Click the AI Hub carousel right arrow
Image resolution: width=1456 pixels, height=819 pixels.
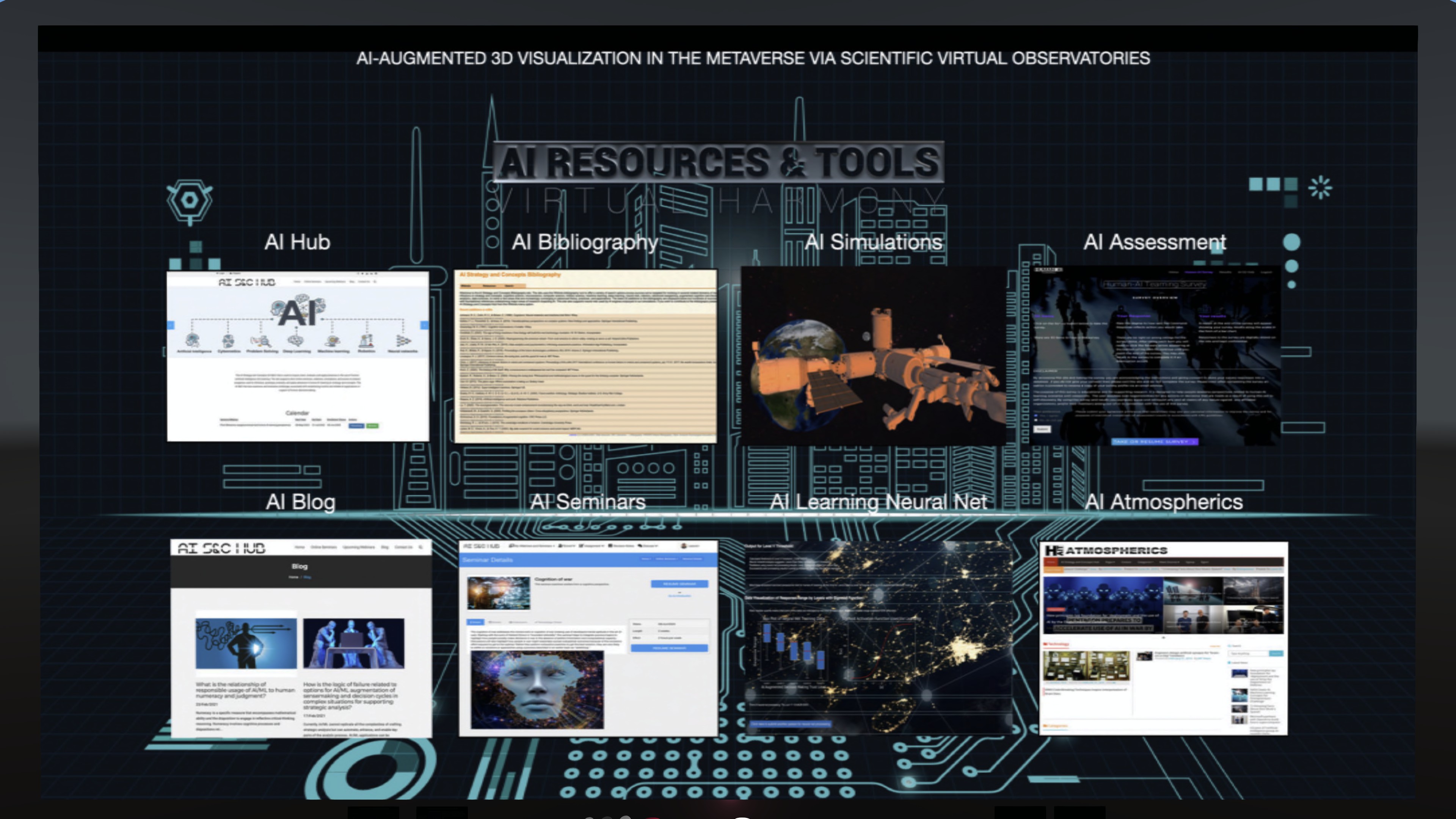pos(424,325)
